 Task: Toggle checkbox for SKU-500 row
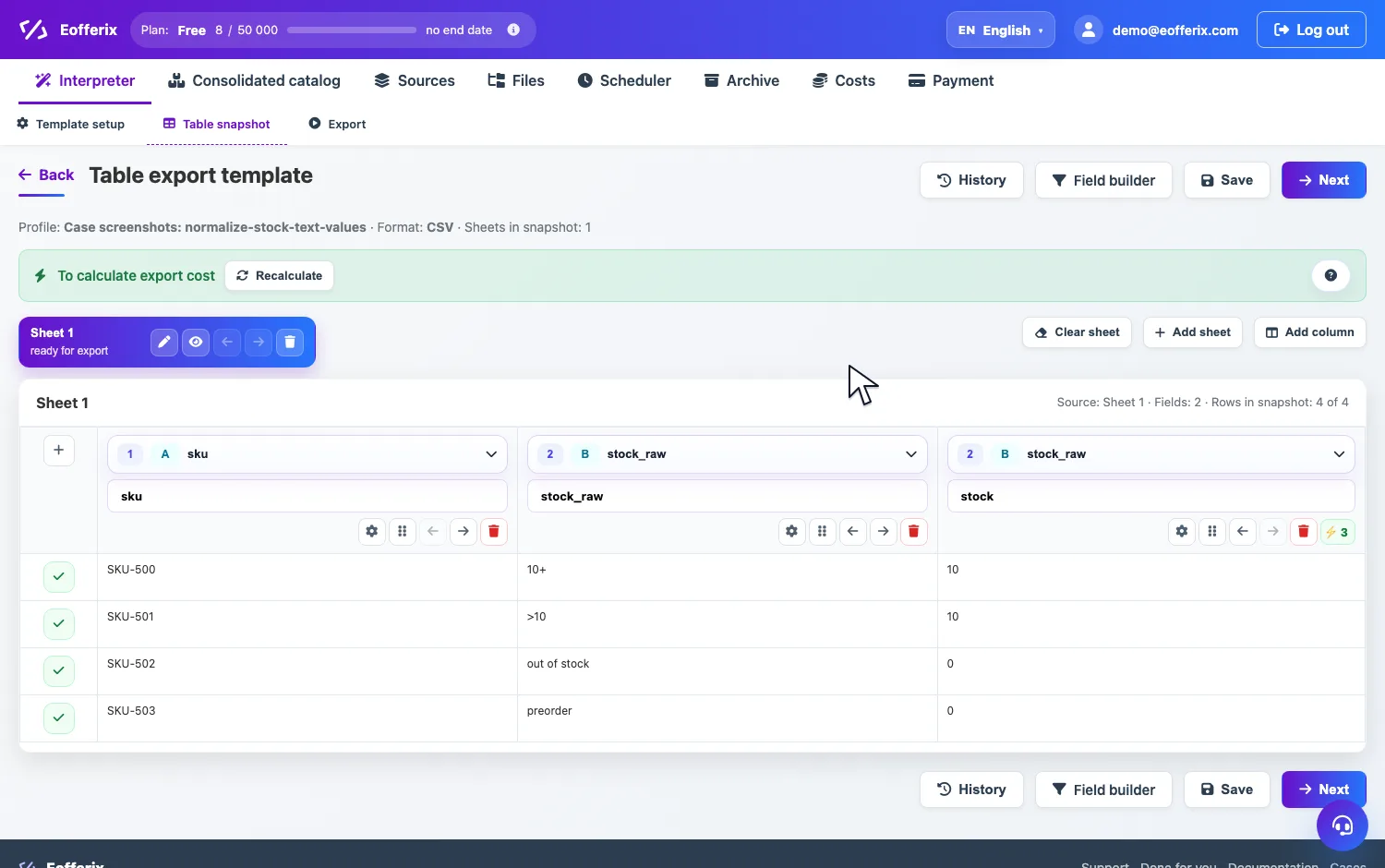tap(58, 576)
